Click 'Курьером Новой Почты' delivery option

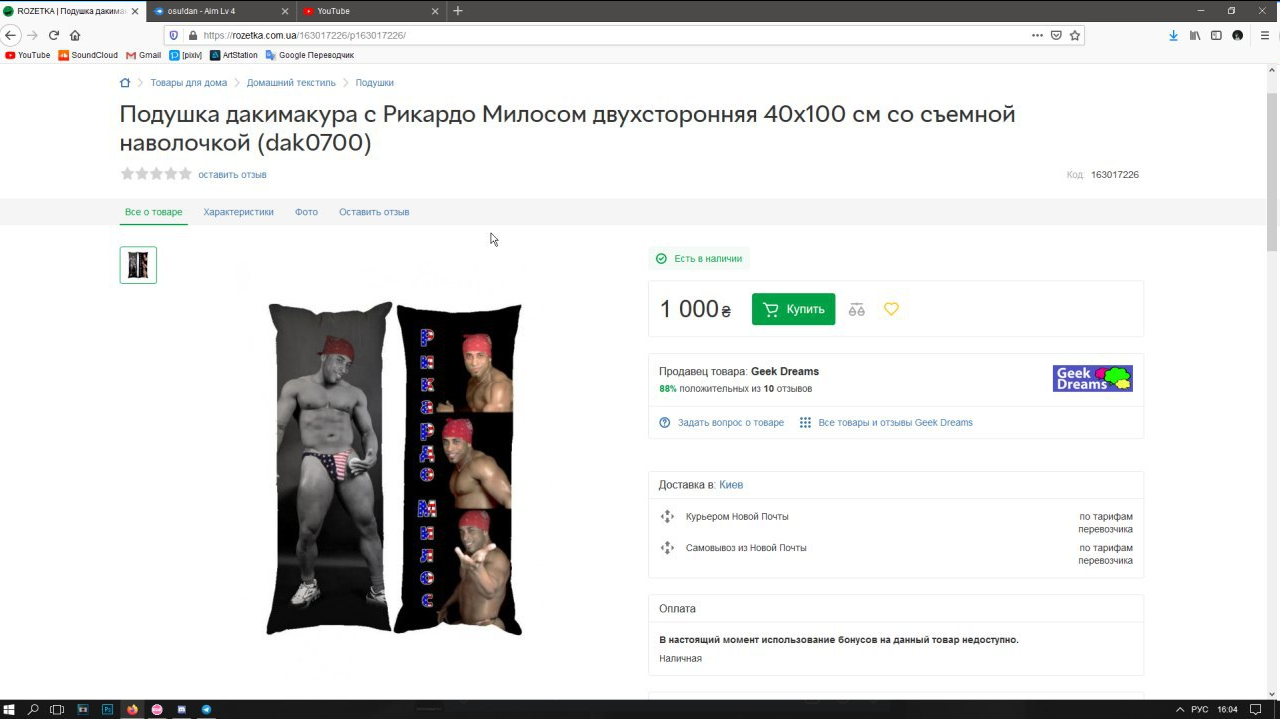click(x=737, y=517)
